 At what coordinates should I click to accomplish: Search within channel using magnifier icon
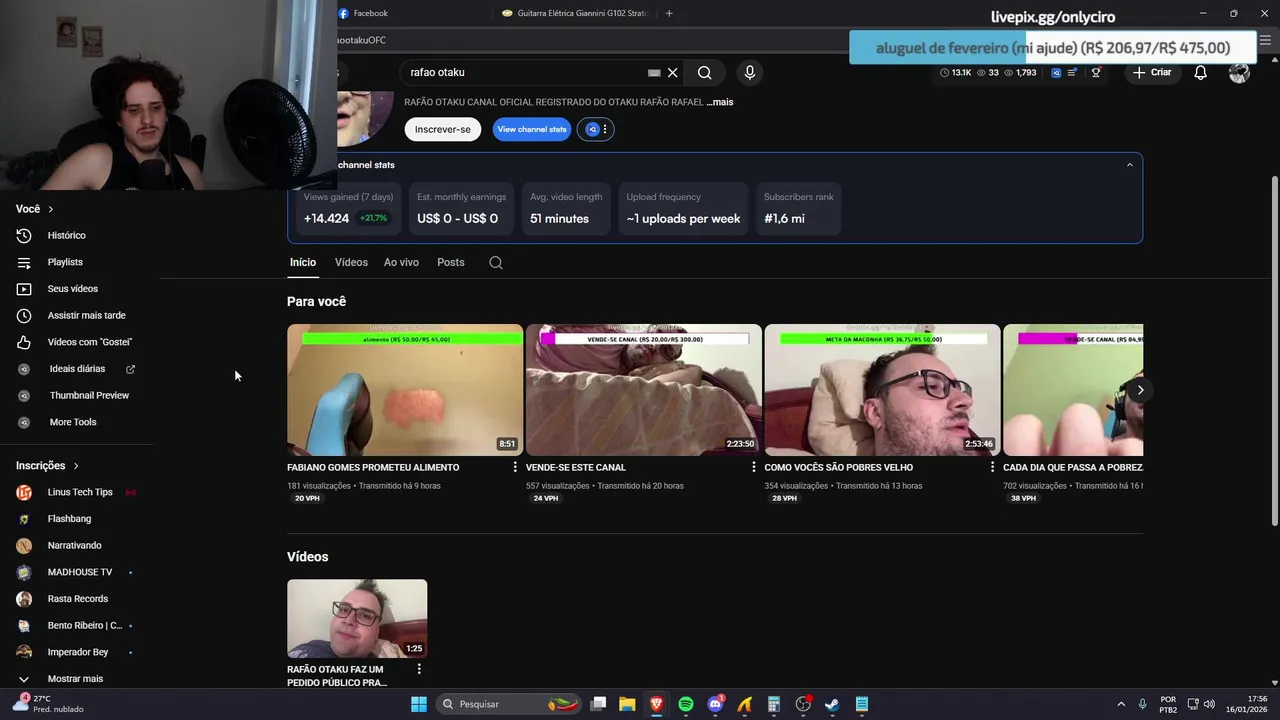[x=496, y=263]
